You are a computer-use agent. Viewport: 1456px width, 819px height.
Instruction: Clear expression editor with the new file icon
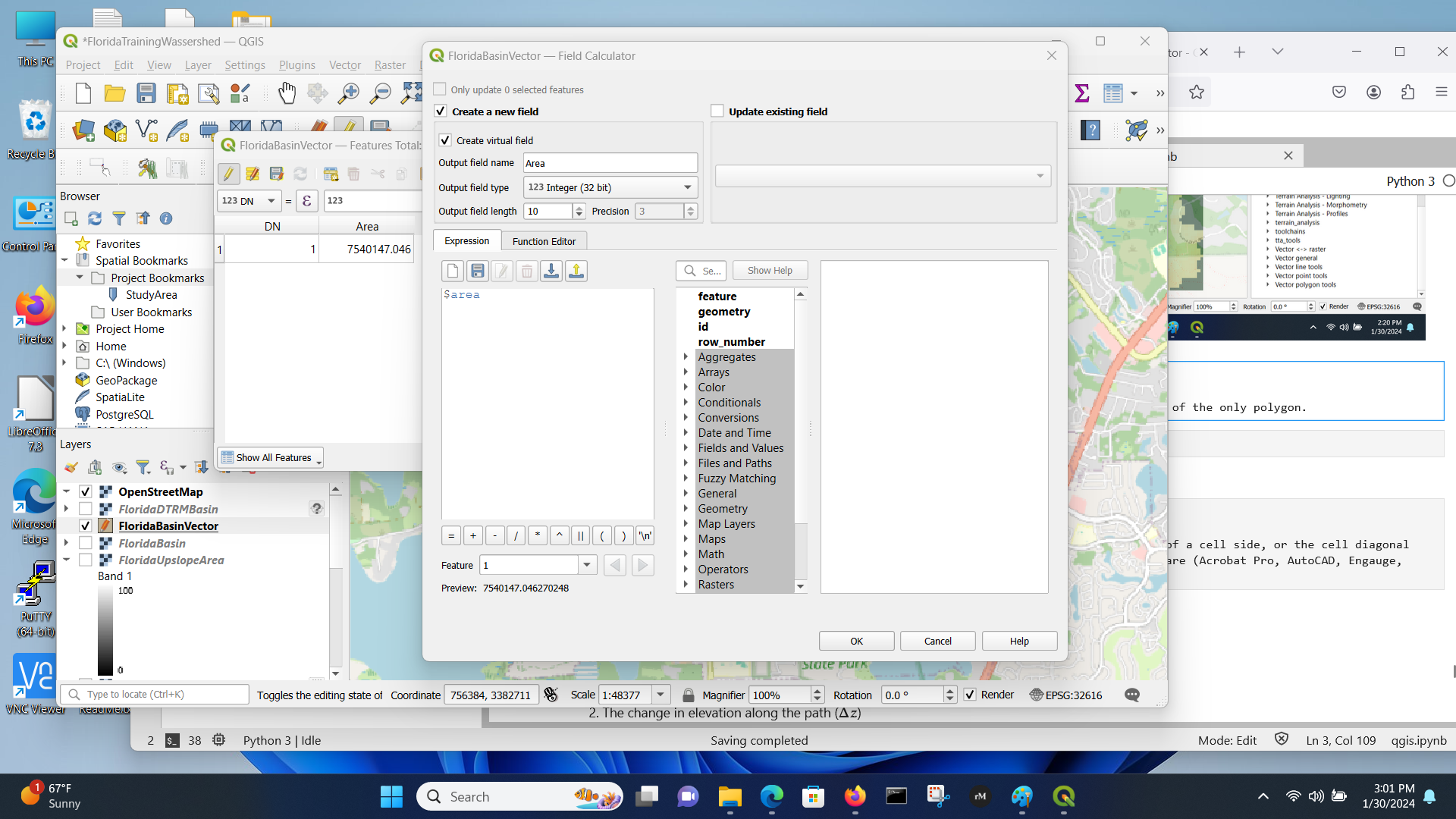(x=453, y=271)
